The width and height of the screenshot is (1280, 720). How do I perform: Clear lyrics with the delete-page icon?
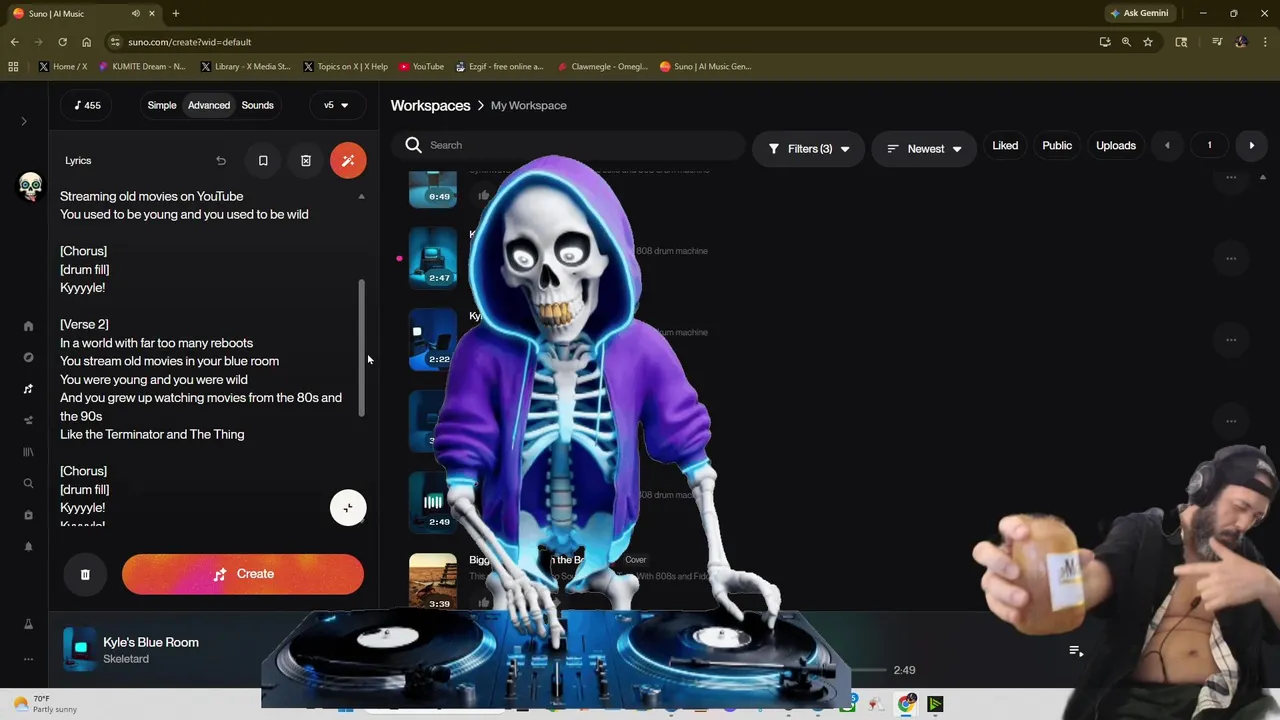[306, 160]
